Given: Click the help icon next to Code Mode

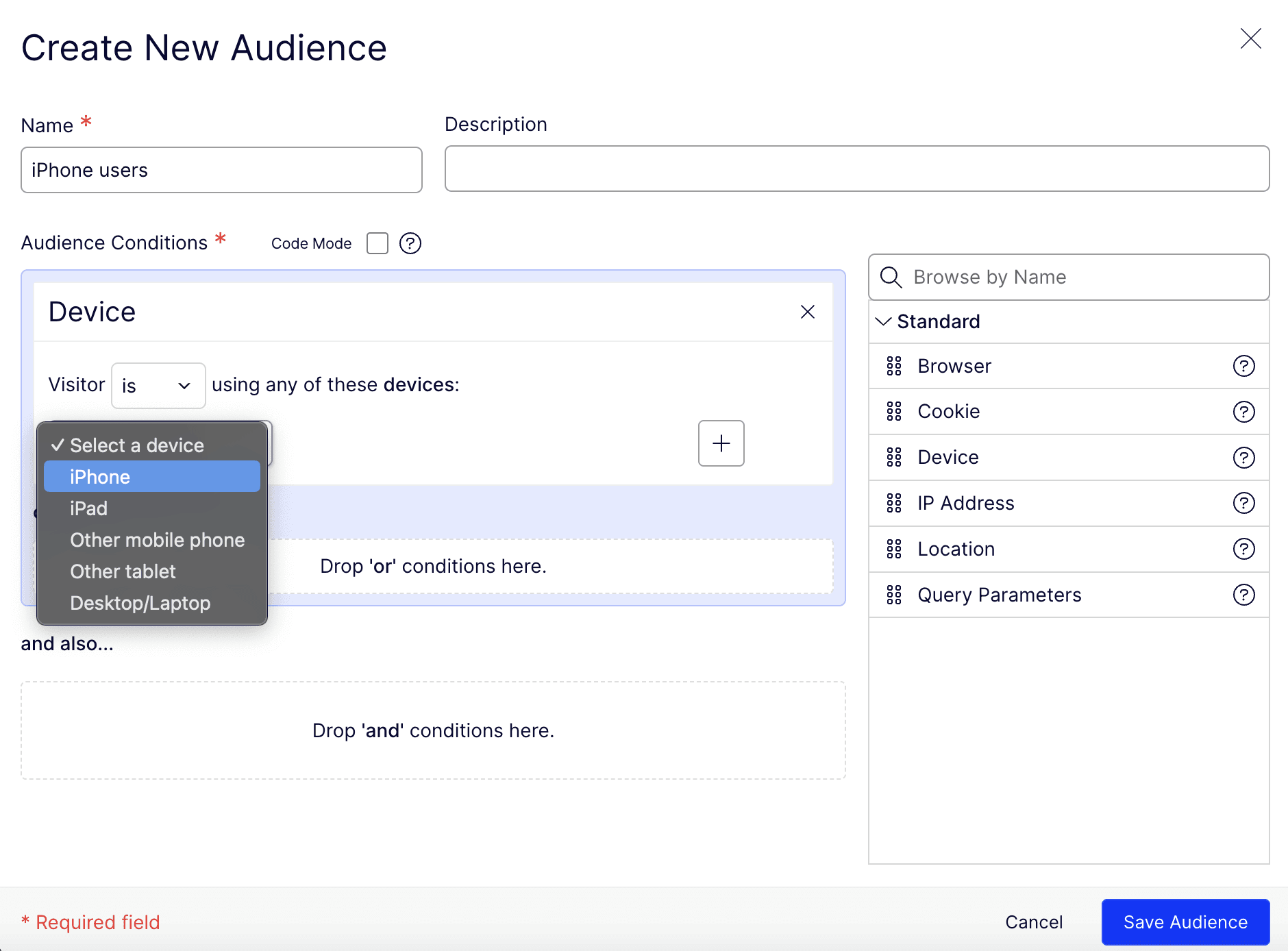Looking at the screenshot, I should 410,243.
